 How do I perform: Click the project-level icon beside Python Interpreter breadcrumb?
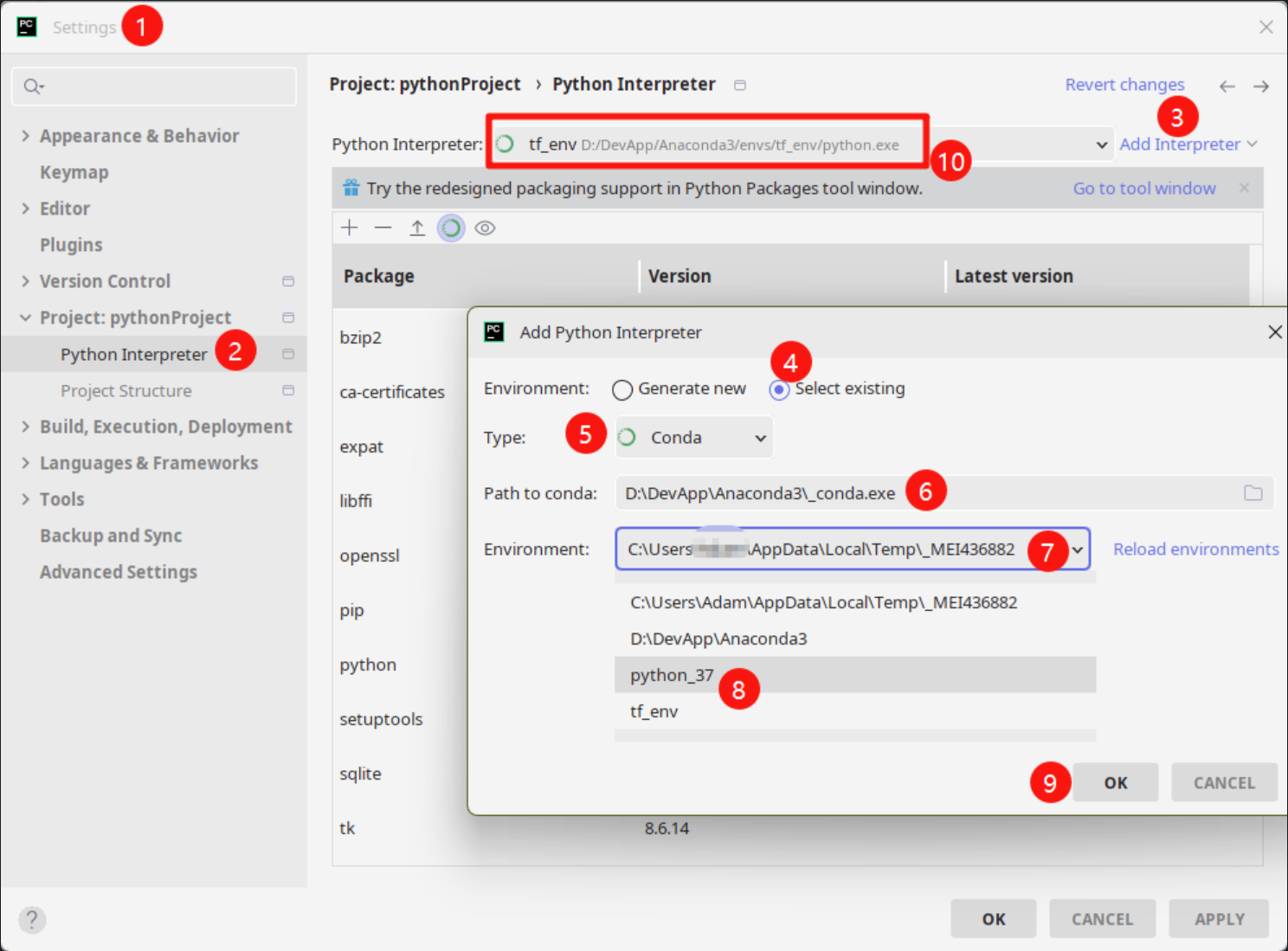pyautogui.click(x=740, y=85)
